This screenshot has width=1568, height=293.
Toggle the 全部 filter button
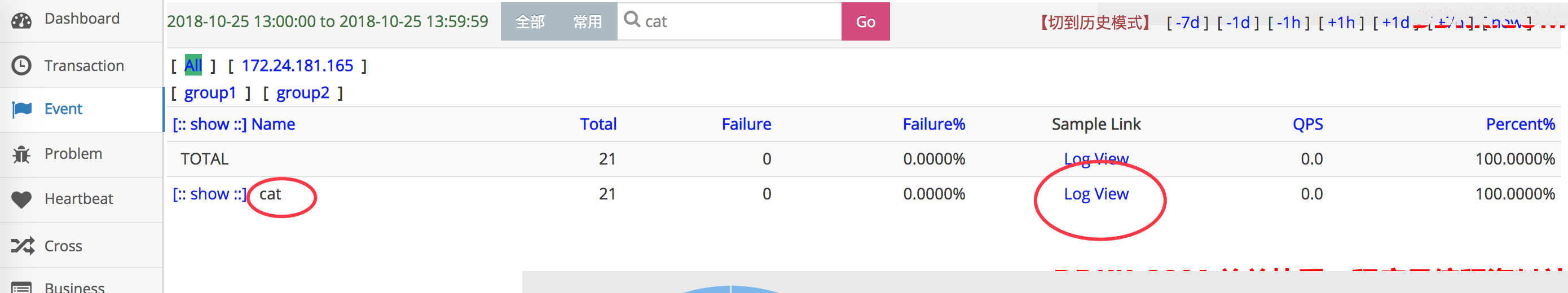tap(530, 22)
